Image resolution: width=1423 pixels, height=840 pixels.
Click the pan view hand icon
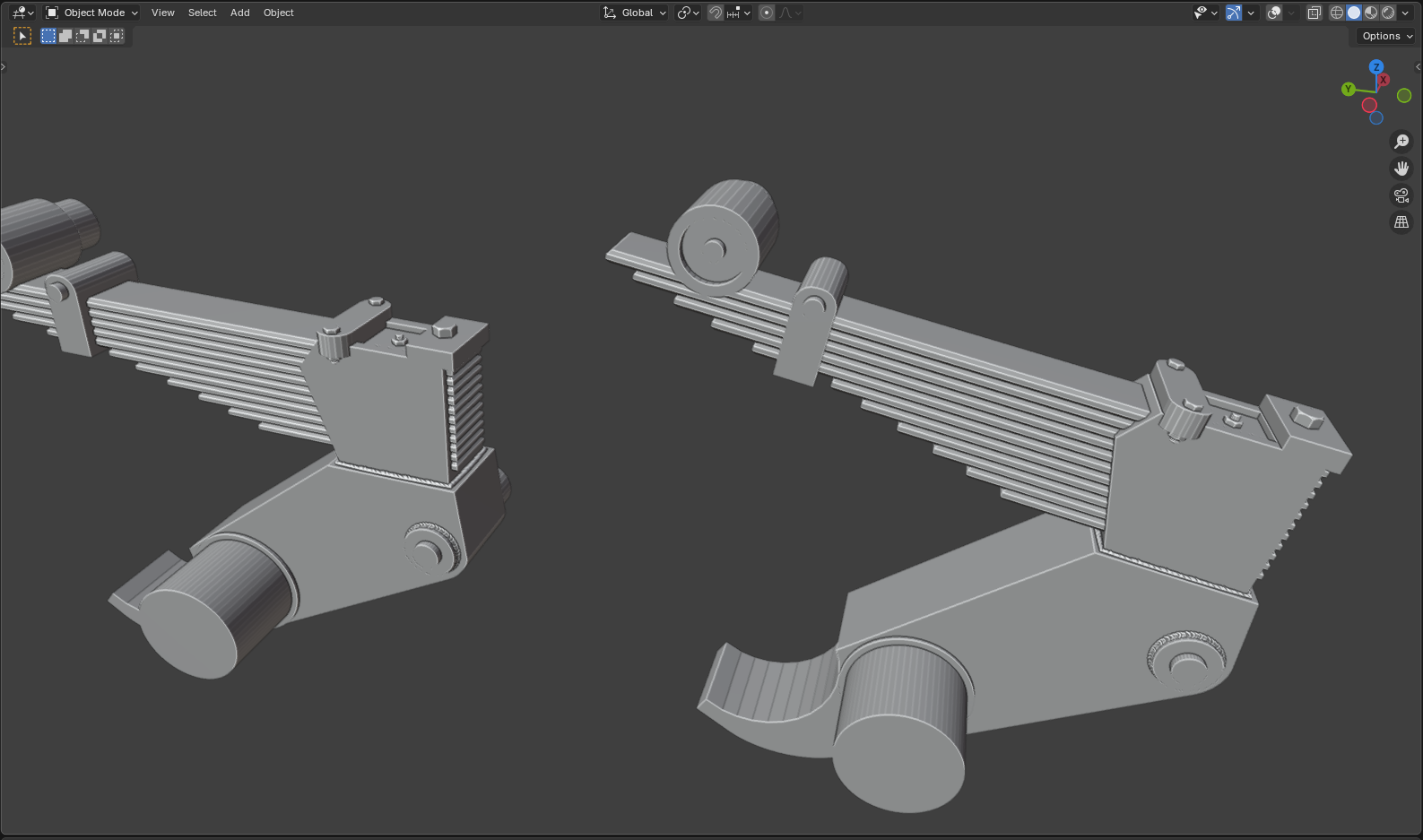(x=1401, y=169)
